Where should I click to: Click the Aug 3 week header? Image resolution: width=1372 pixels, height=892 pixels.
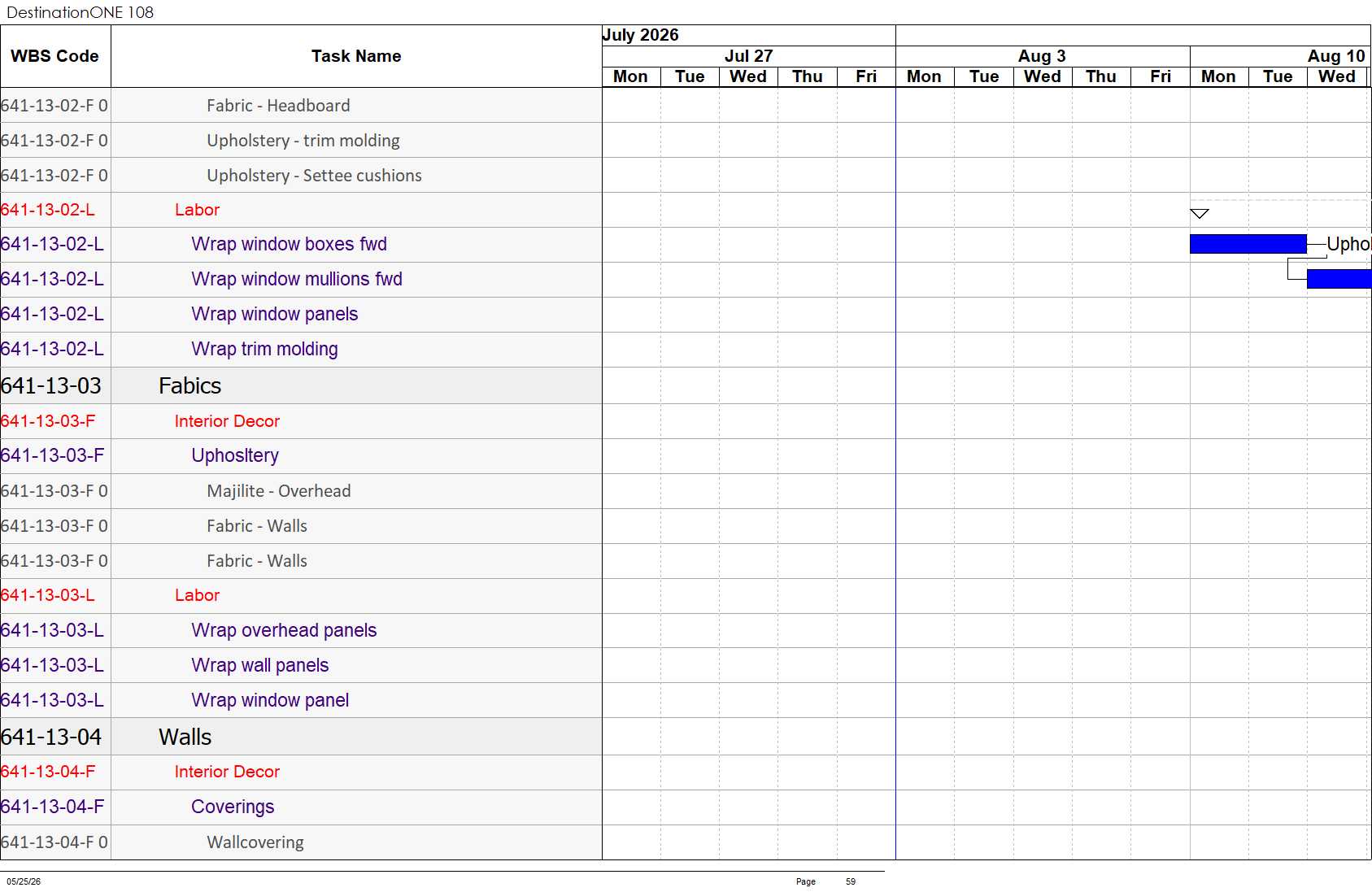1043,56
